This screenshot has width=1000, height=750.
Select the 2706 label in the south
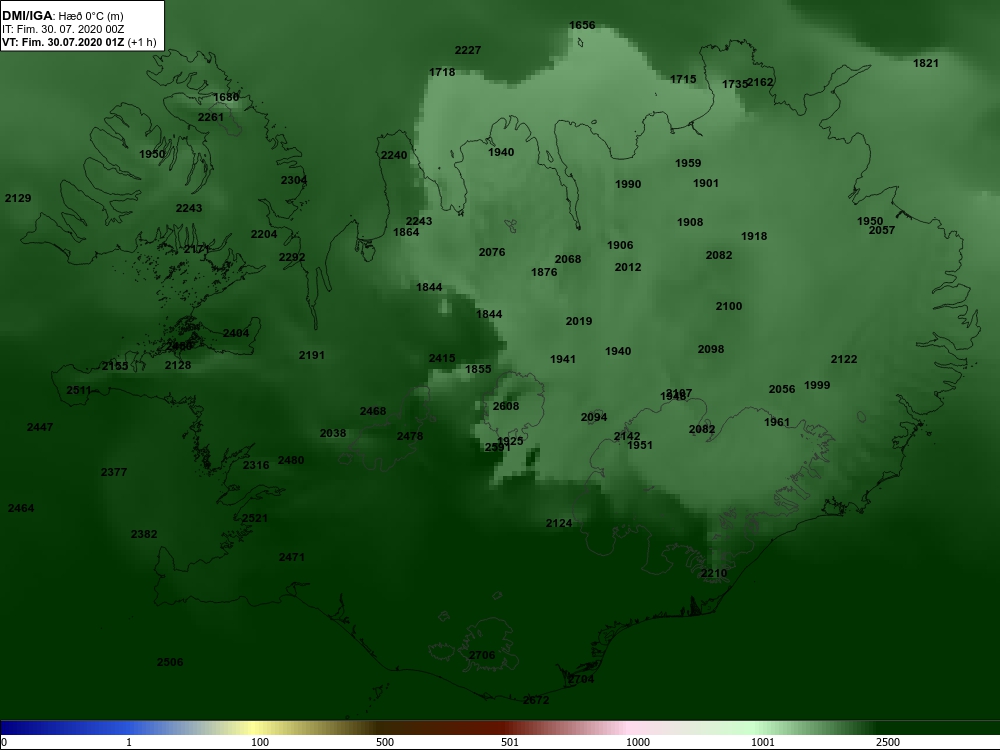(482, 656)
